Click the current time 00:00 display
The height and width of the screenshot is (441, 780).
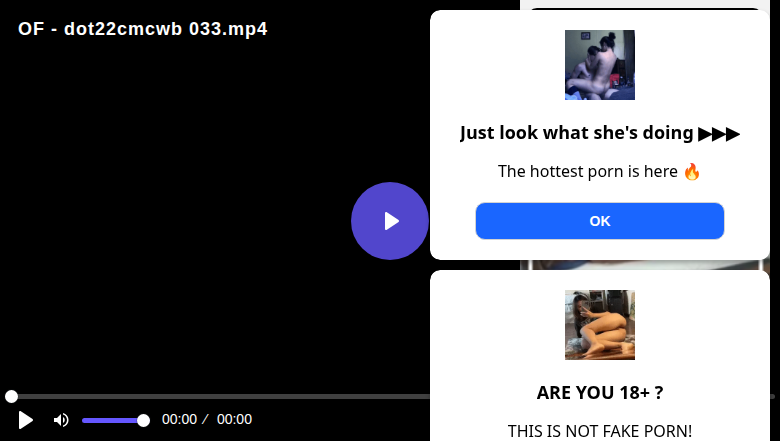click(x=179, y=419)
